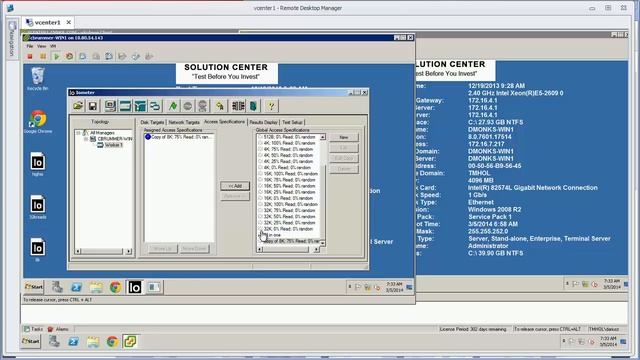This screenshot has height=360, width=640.
Task: Click the Reset VM icon in console toolbar
Action: (x=69, y=56)
